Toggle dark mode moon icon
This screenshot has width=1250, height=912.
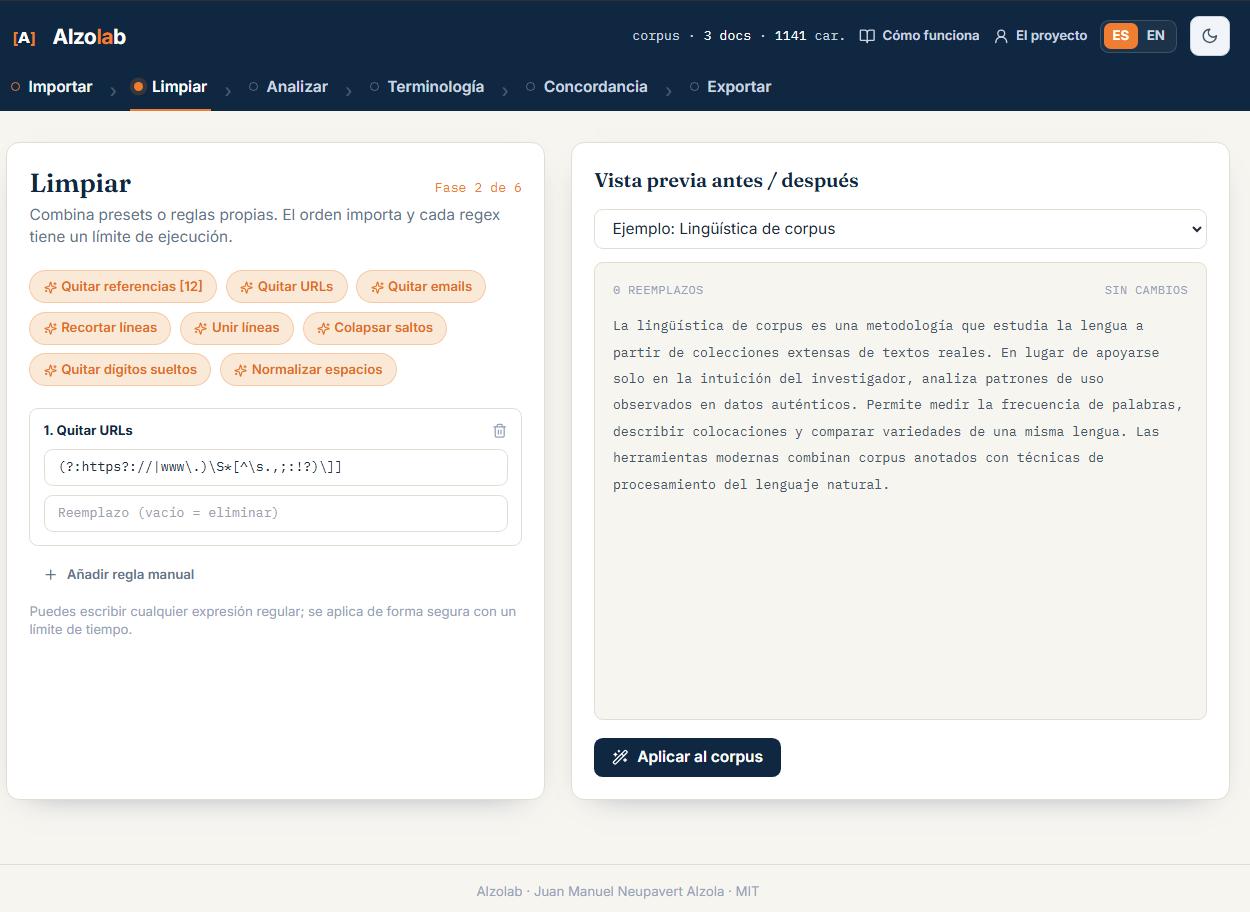click(1209, 36)
